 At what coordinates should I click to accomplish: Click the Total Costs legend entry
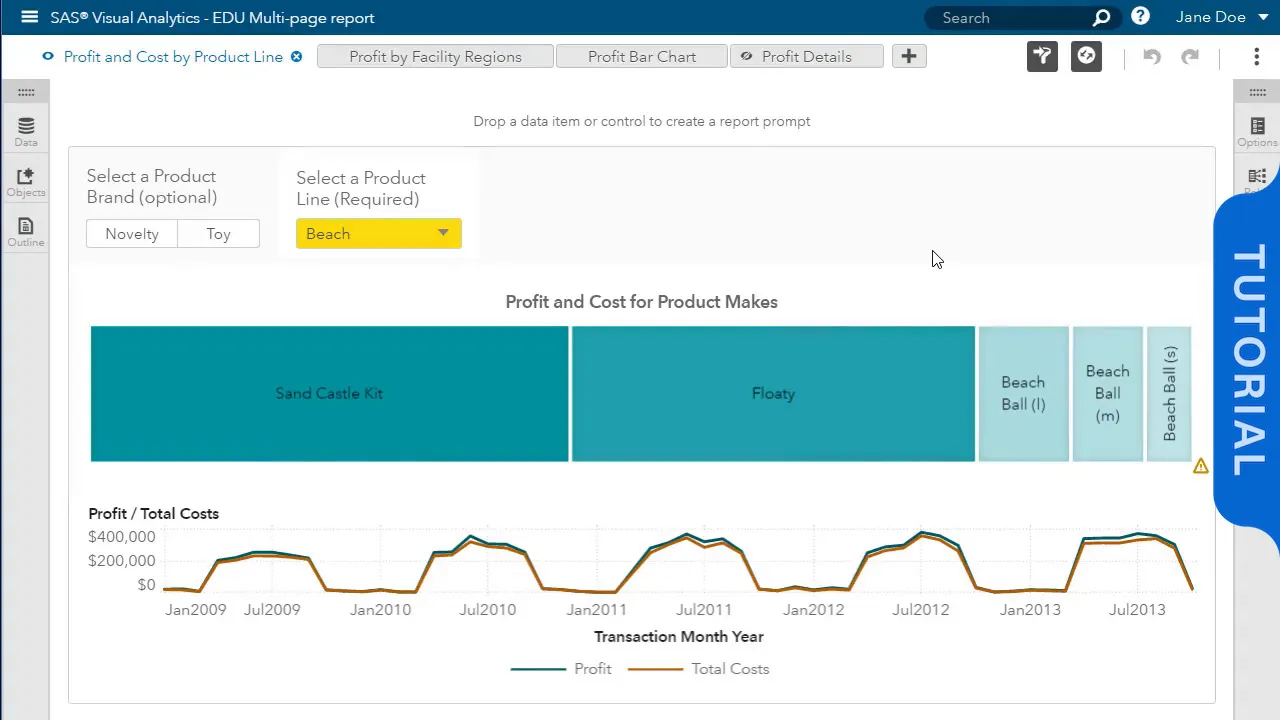(698, 669)
